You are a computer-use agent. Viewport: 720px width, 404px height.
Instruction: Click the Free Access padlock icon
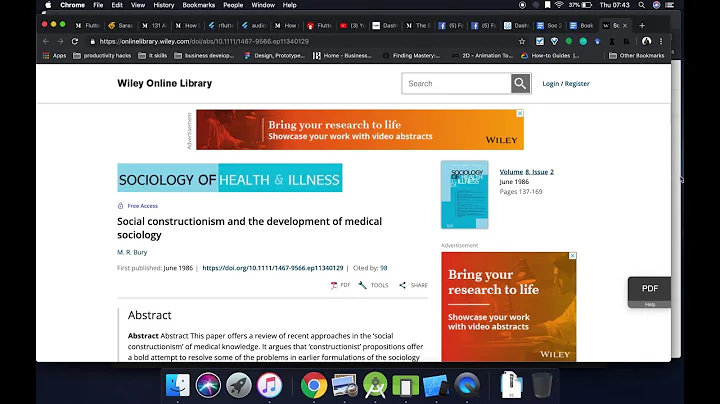point(120,206)
